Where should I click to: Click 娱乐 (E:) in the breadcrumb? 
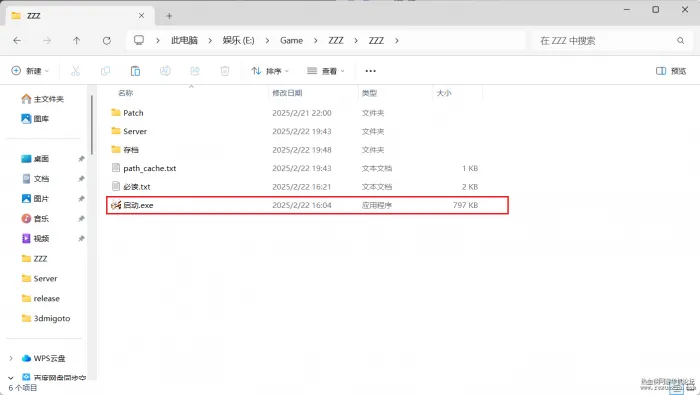[238, 41]
